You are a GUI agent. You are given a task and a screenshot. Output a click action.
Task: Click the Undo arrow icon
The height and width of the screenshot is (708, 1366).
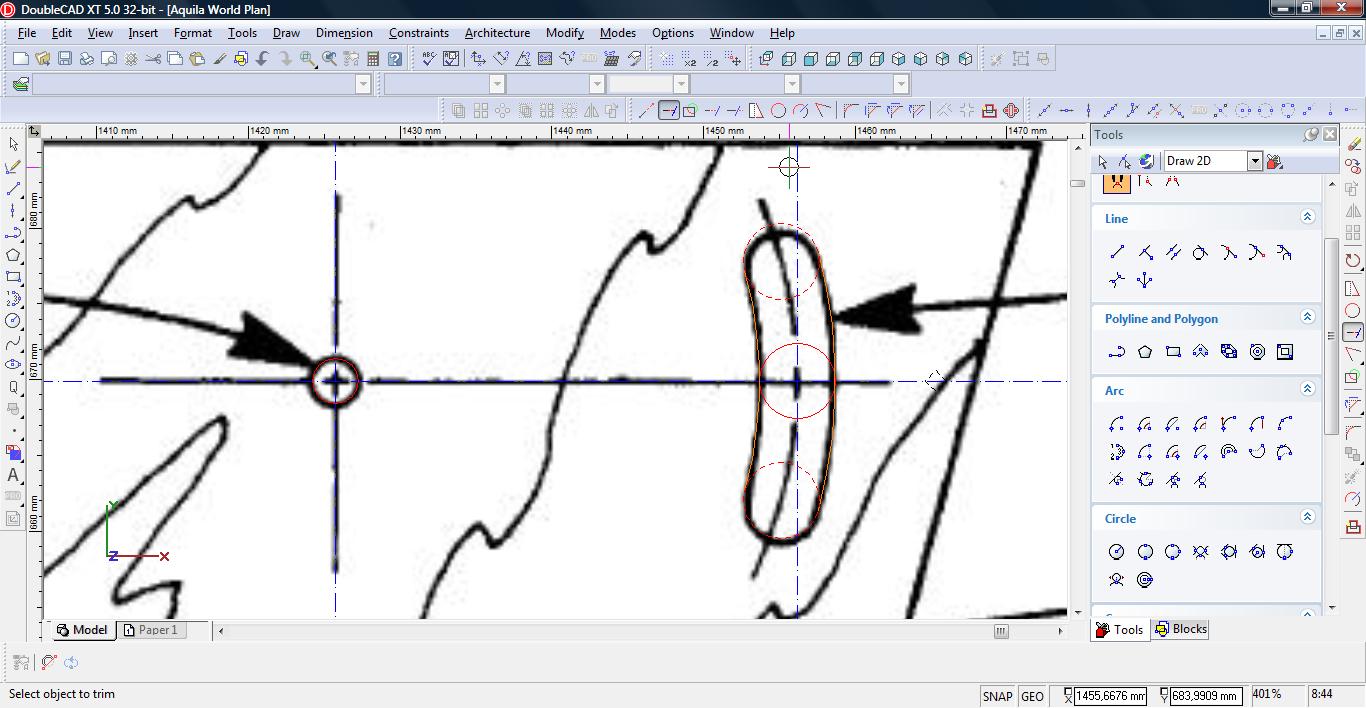pyautogui.click(x=263, y=59)
